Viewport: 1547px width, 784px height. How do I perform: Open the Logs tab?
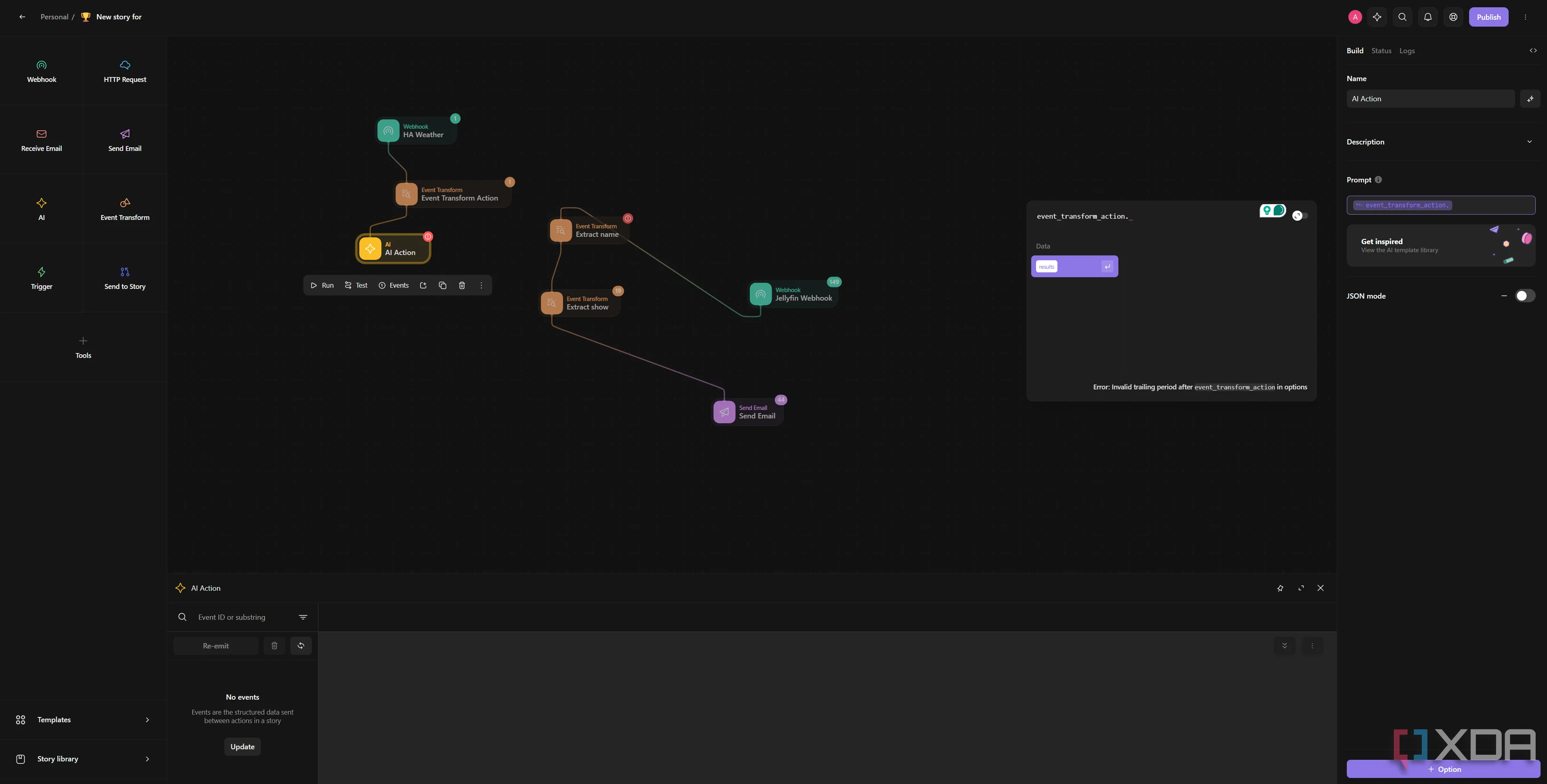pyautogui.click(x=1407, y=51)
